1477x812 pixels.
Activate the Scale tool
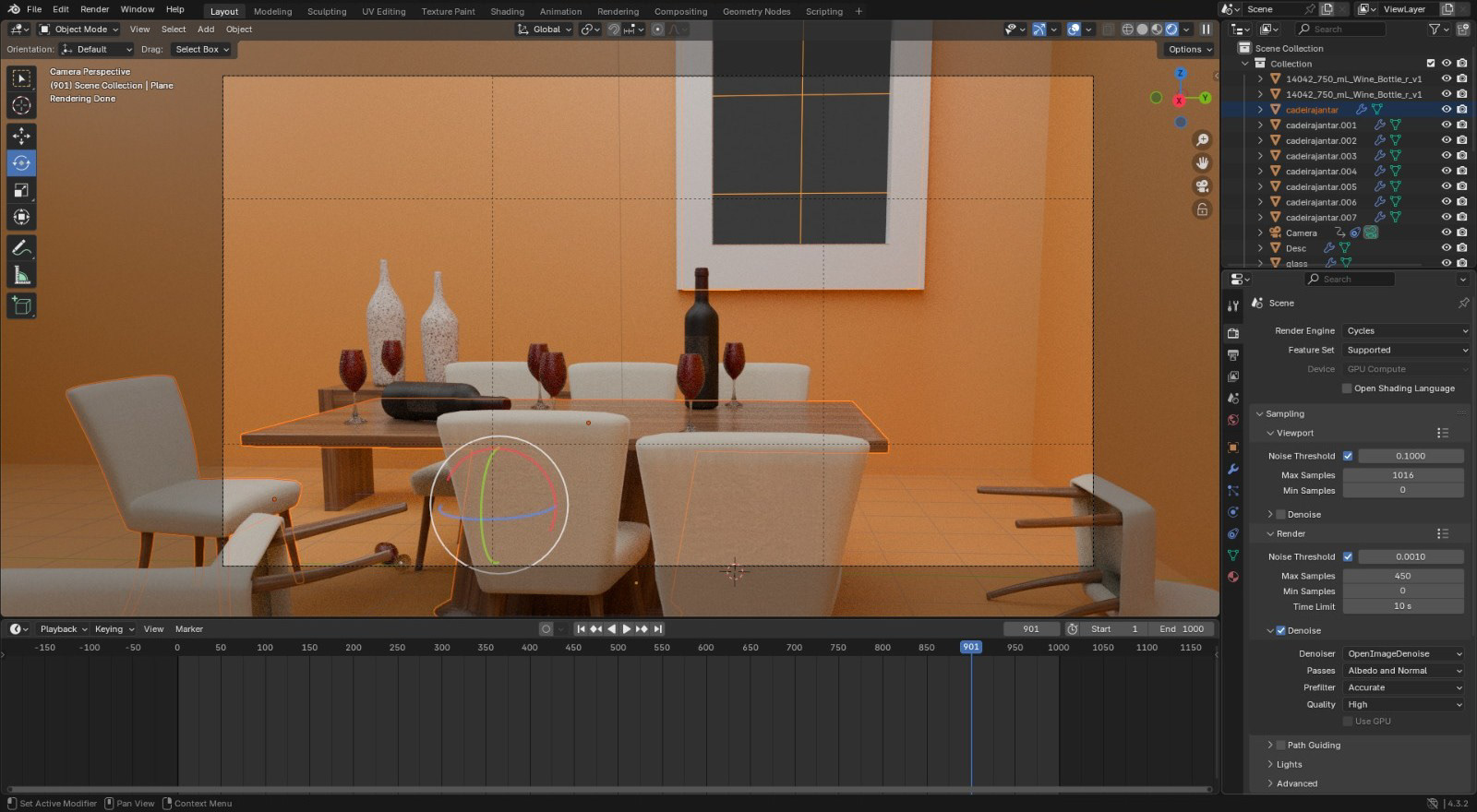pyautogui.click(x=21, y=191)
